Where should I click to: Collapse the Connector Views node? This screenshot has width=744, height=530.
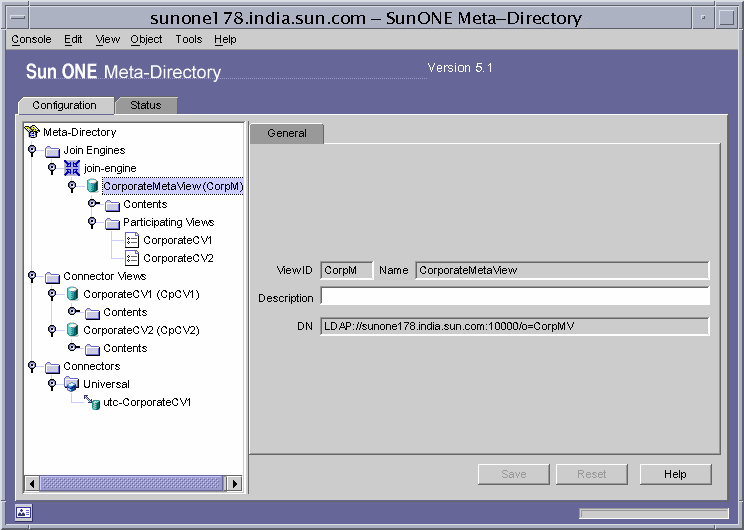(32, 276)
